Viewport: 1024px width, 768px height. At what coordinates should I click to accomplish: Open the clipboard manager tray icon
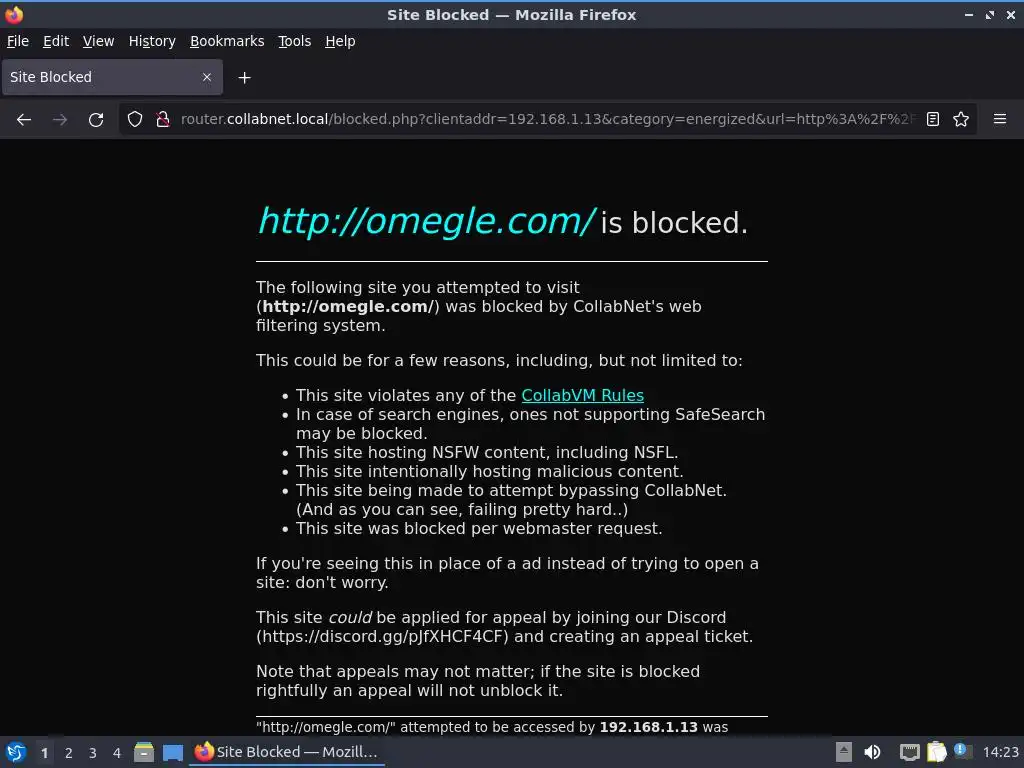936,752
